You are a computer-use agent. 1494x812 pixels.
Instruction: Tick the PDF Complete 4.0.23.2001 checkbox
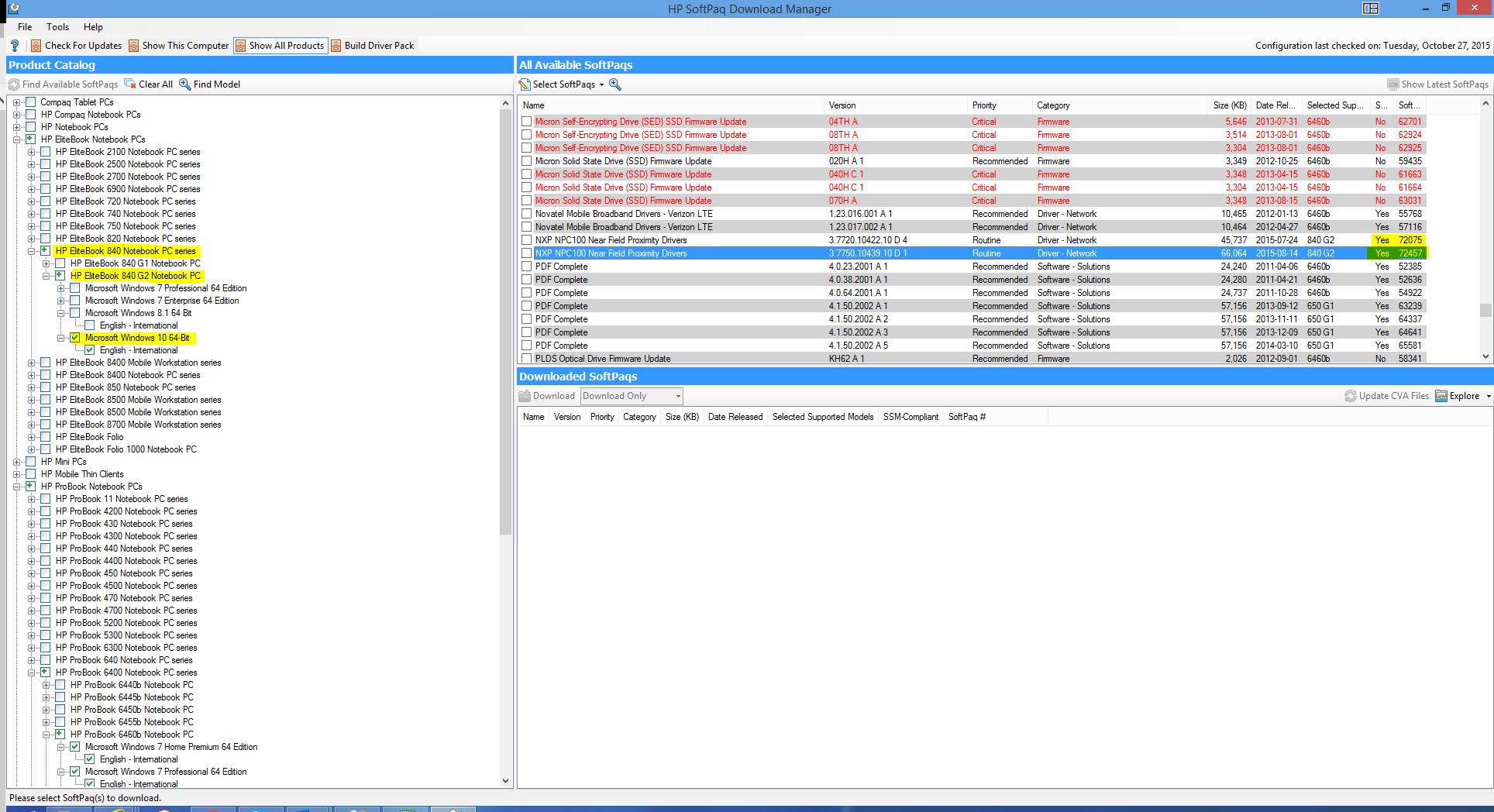coord(527,267)
